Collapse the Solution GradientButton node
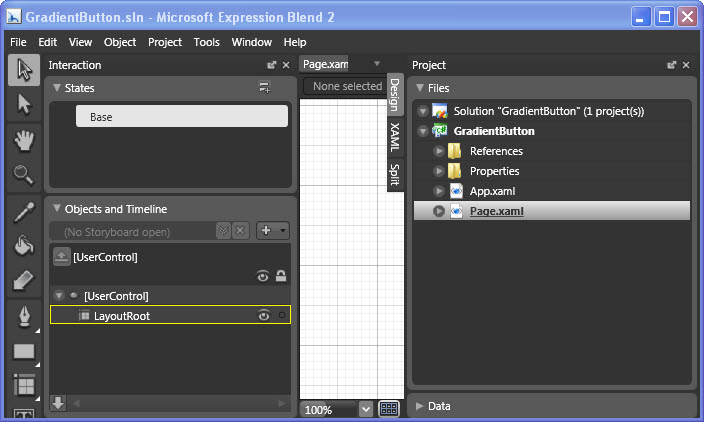Viewport: 704px width, 422px height. [x=422, y=111]
